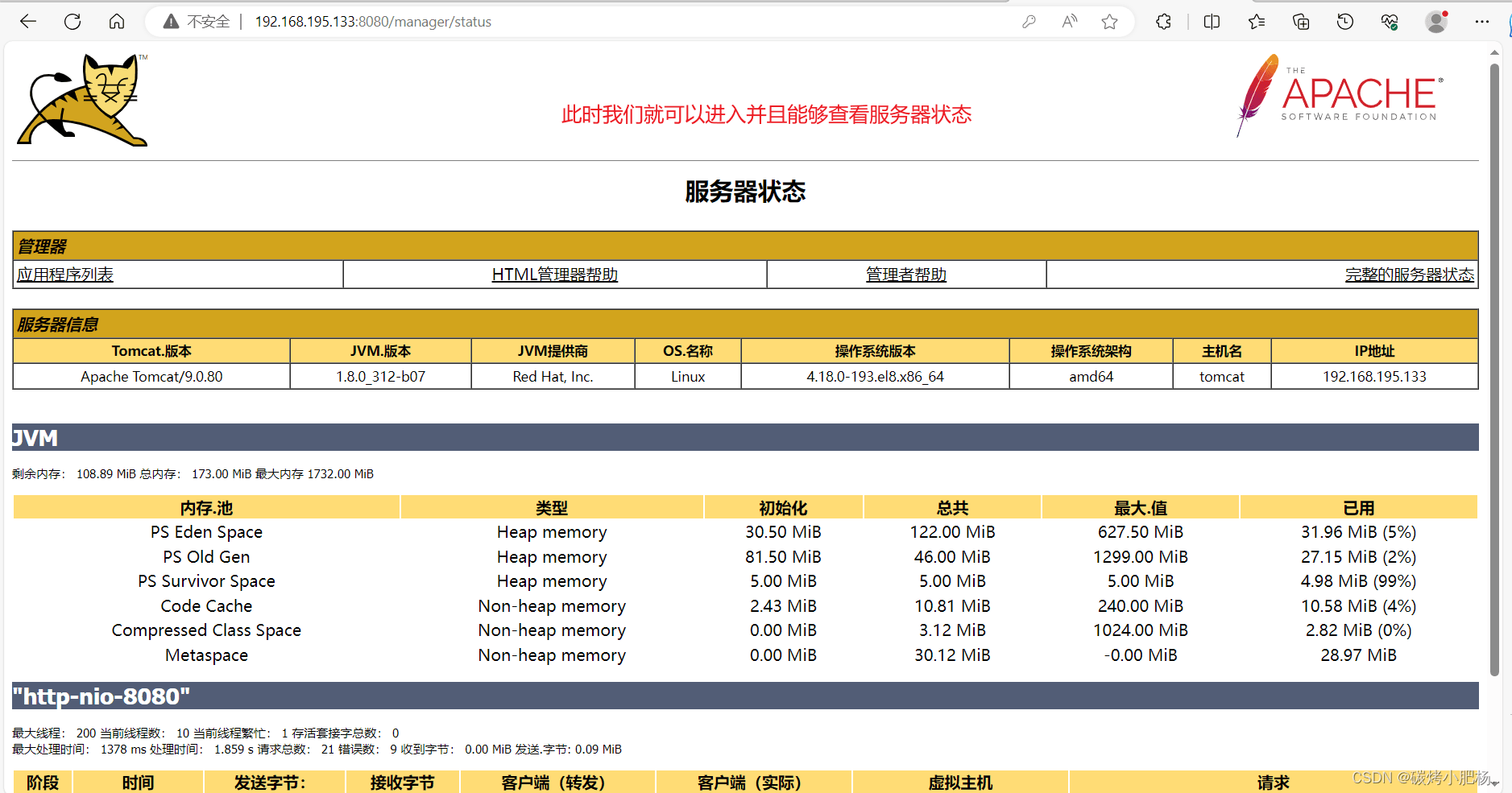1512x793 pixels.
Task: Click the 客户端（转发） column header
Action: [x=557, y=783]
